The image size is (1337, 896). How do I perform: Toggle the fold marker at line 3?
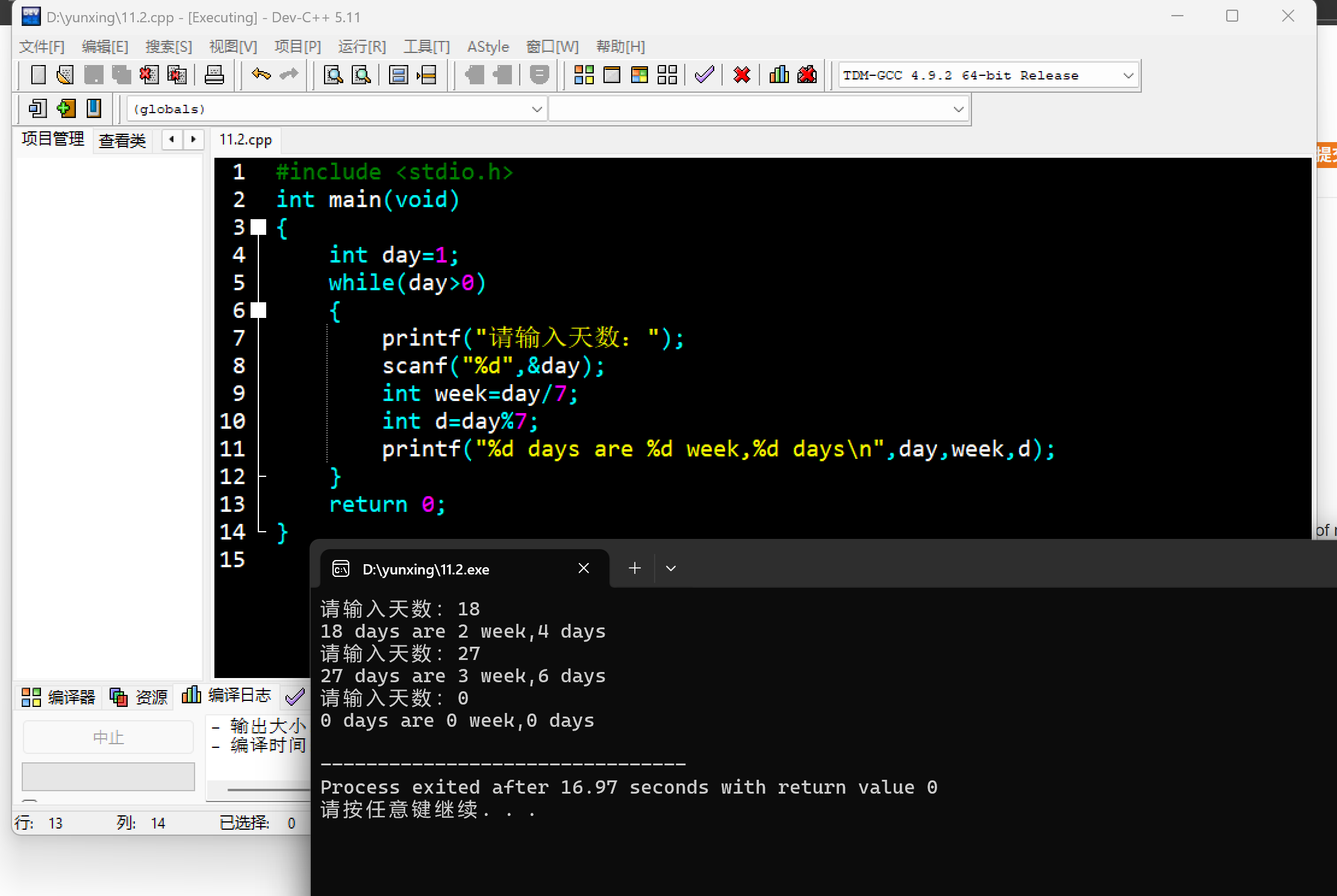point(258,227)
